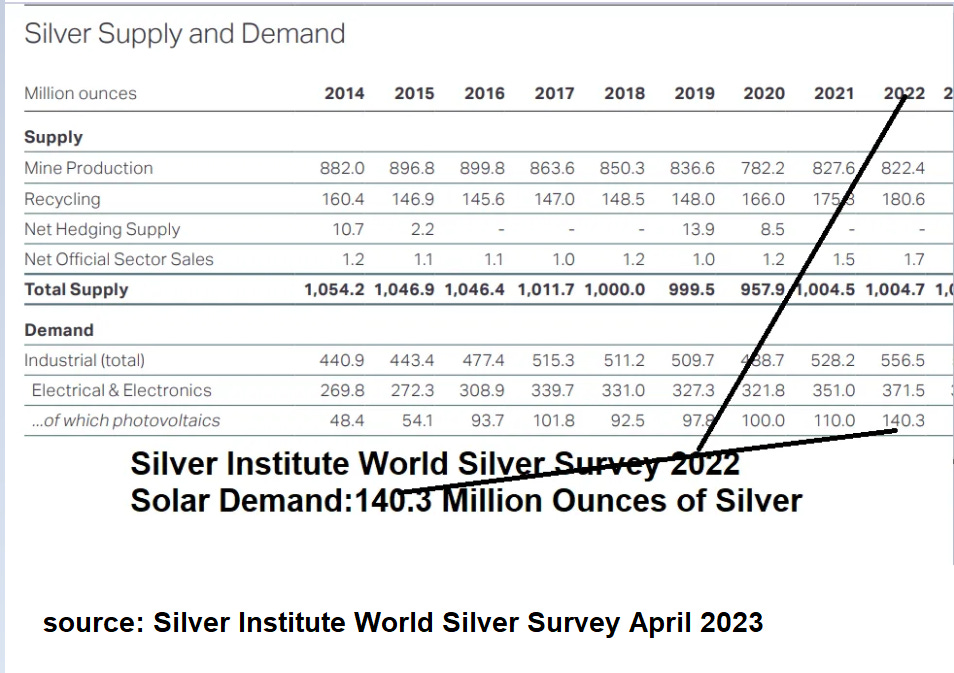Click photovoltaics value 101.8

tap(554, 421)
